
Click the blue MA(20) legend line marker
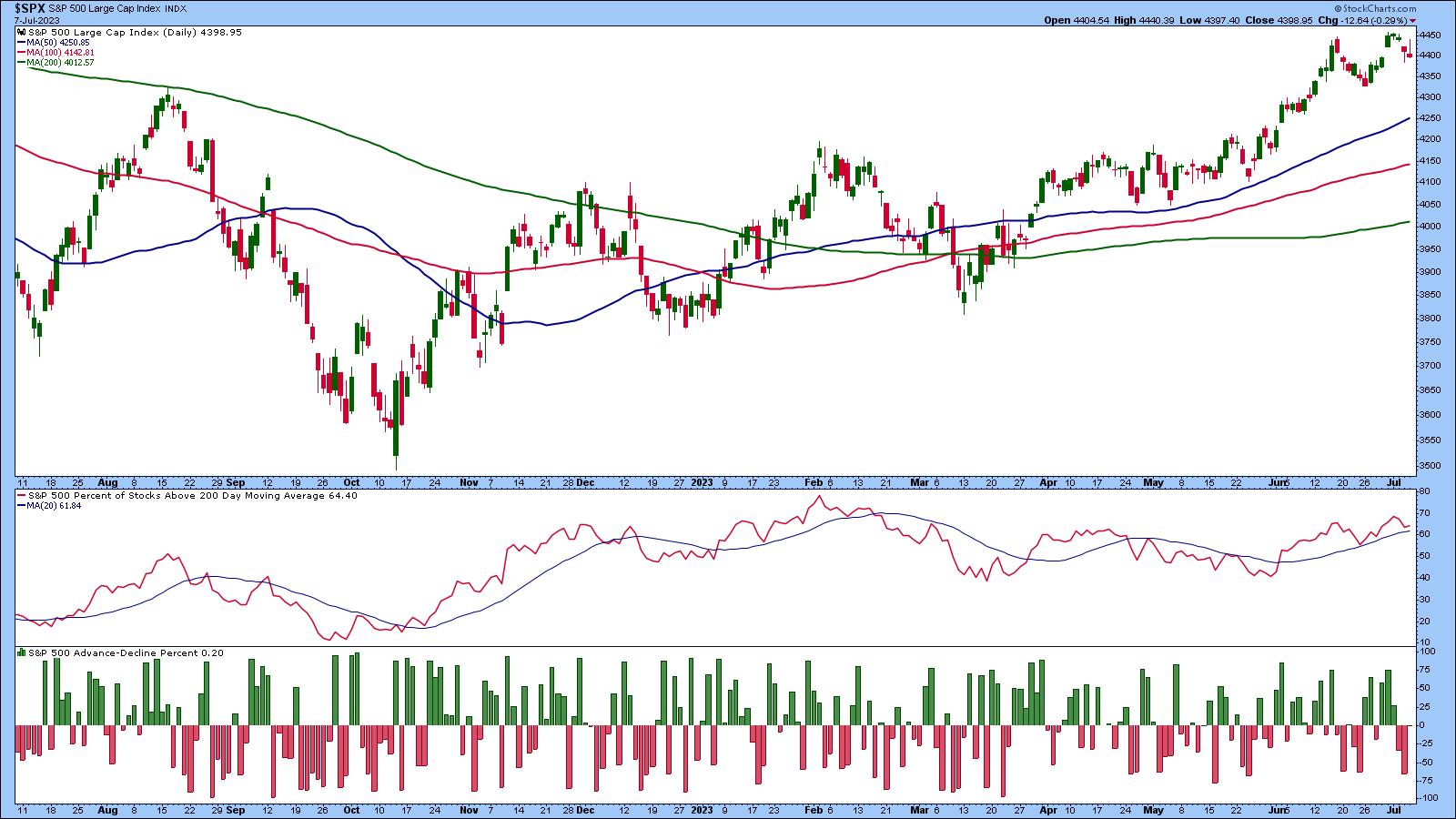(21, 506)
